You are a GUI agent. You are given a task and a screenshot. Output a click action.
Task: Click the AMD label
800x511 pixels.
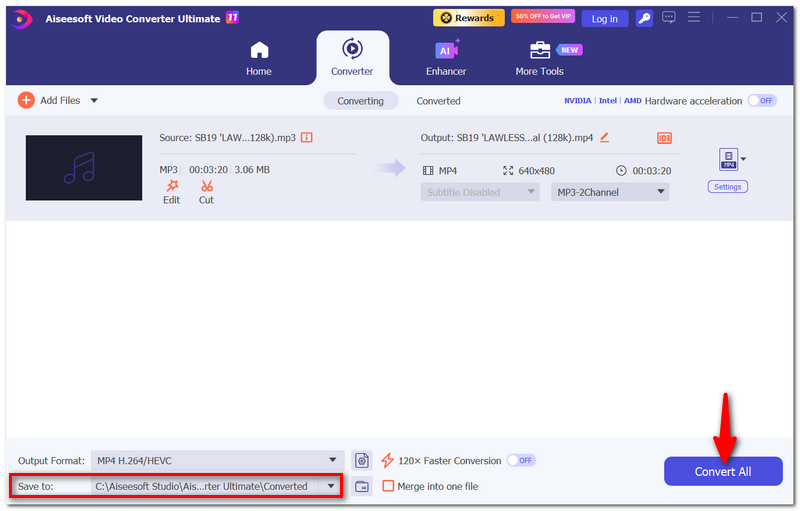point(633,100)
